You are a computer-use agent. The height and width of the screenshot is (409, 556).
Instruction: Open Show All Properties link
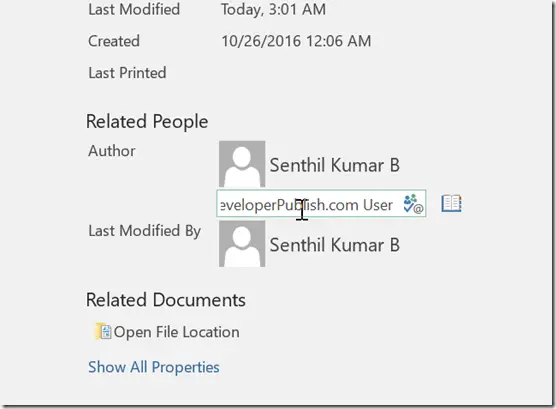(x=154, y=367)
